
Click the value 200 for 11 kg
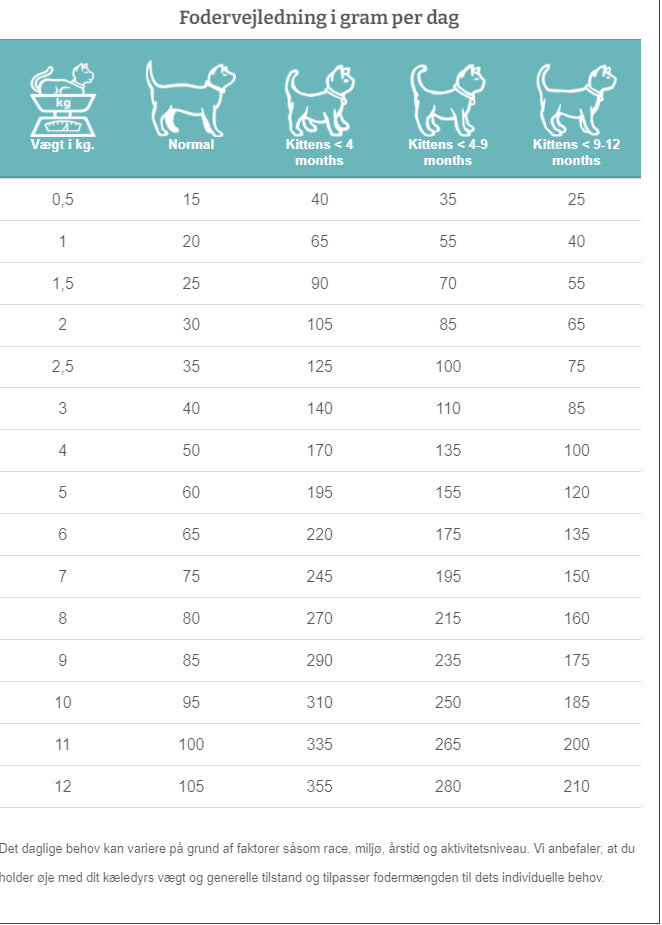pos(576,744)
